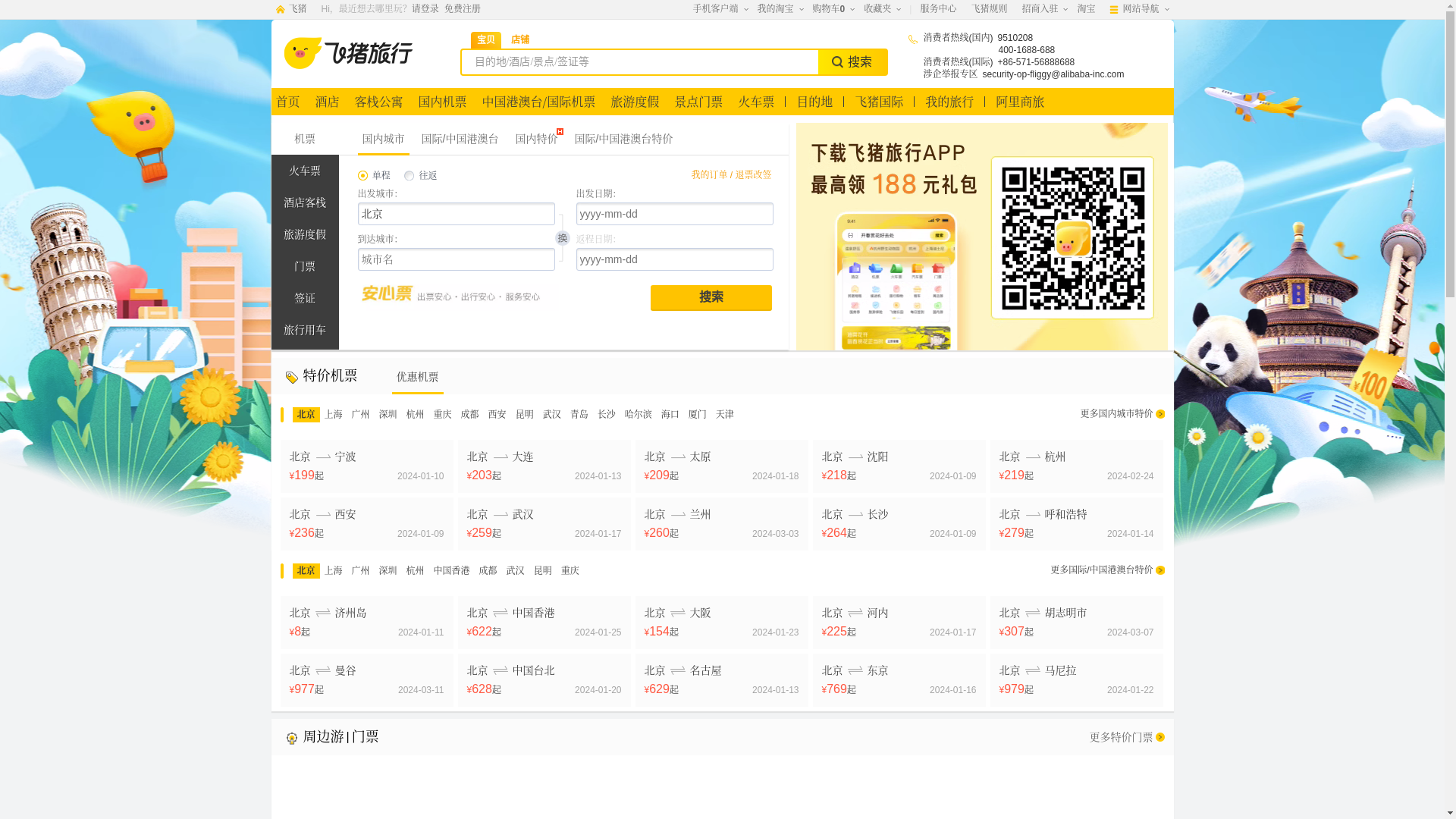The height and width of the screenshot is (819, 1456).
Task: Open 飞猪规则 in top bar
Action: coord(990,9)
